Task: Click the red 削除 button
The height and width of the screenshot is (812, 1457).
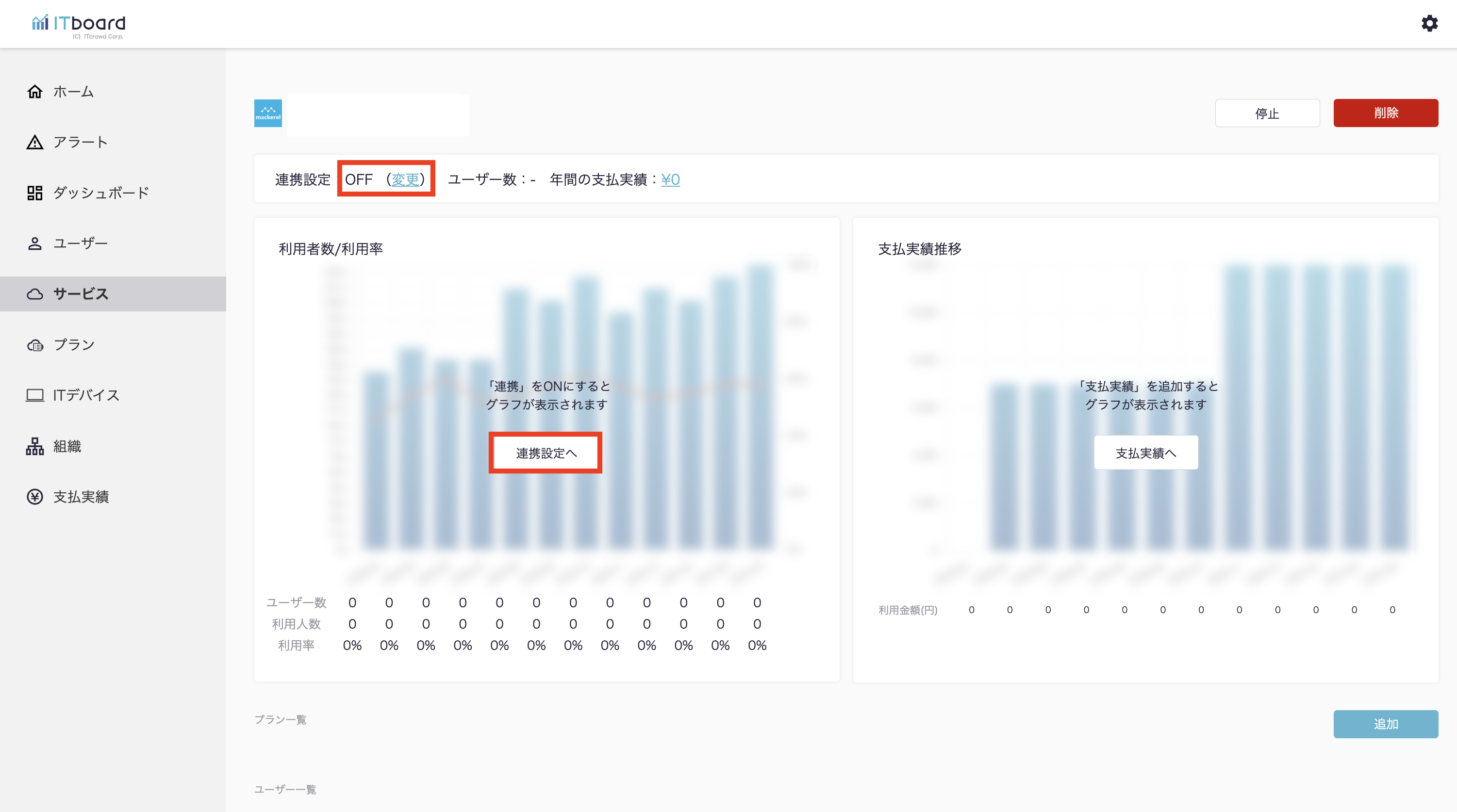Action: (x=1385, y=113)
